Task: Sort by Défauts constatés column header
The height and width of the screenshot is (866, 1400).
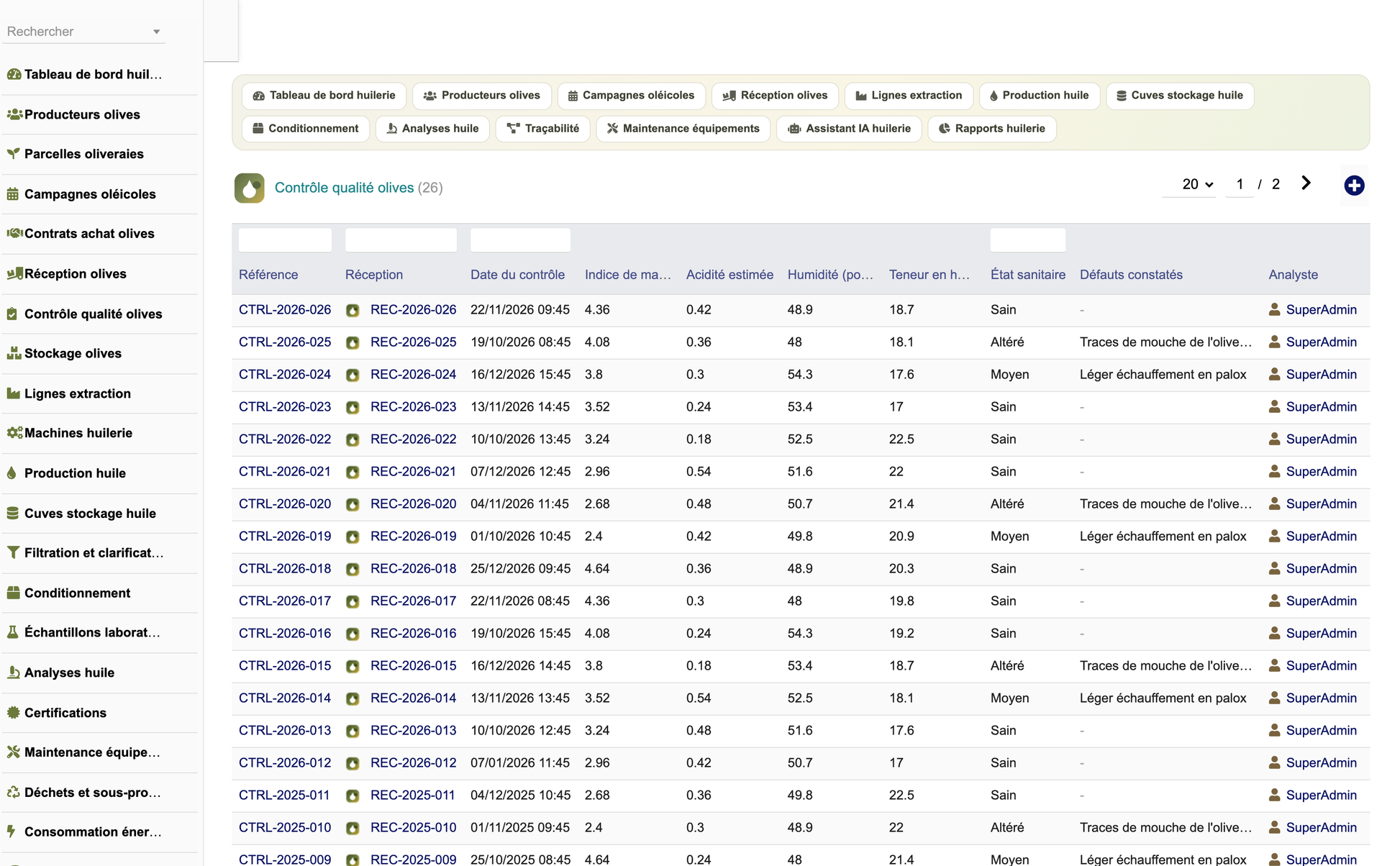Action: tap(1131, 275)
